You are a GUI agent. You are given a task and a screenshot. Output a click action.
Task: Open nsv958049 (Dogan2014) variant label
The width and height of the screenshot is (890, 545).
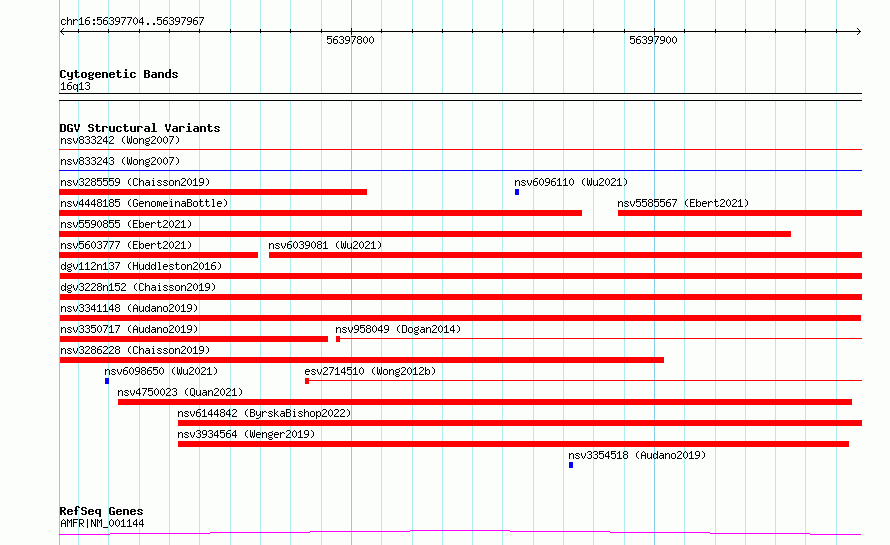[x=398, y=329]
